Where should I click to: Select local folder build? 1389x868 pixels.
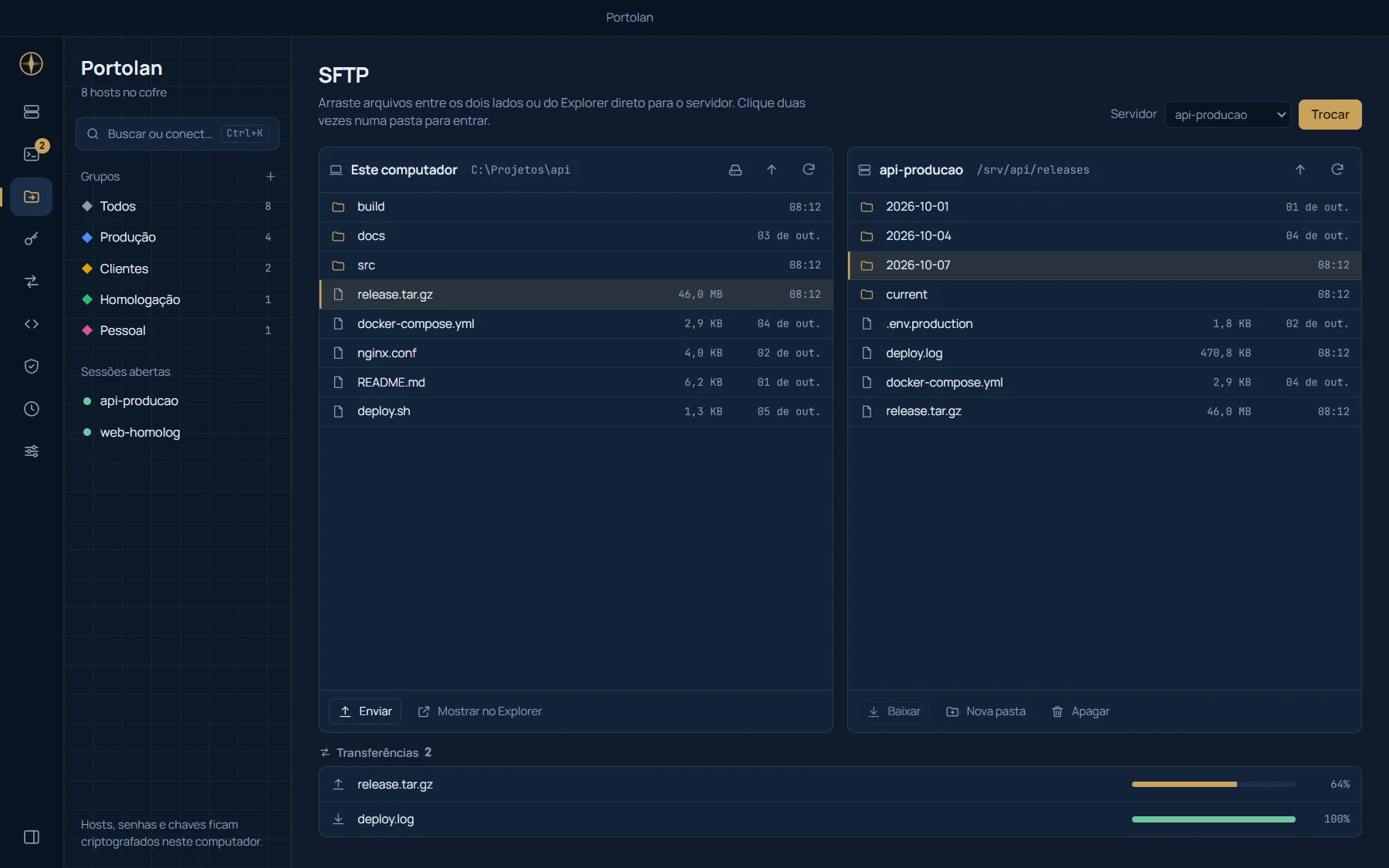point(576,207)
